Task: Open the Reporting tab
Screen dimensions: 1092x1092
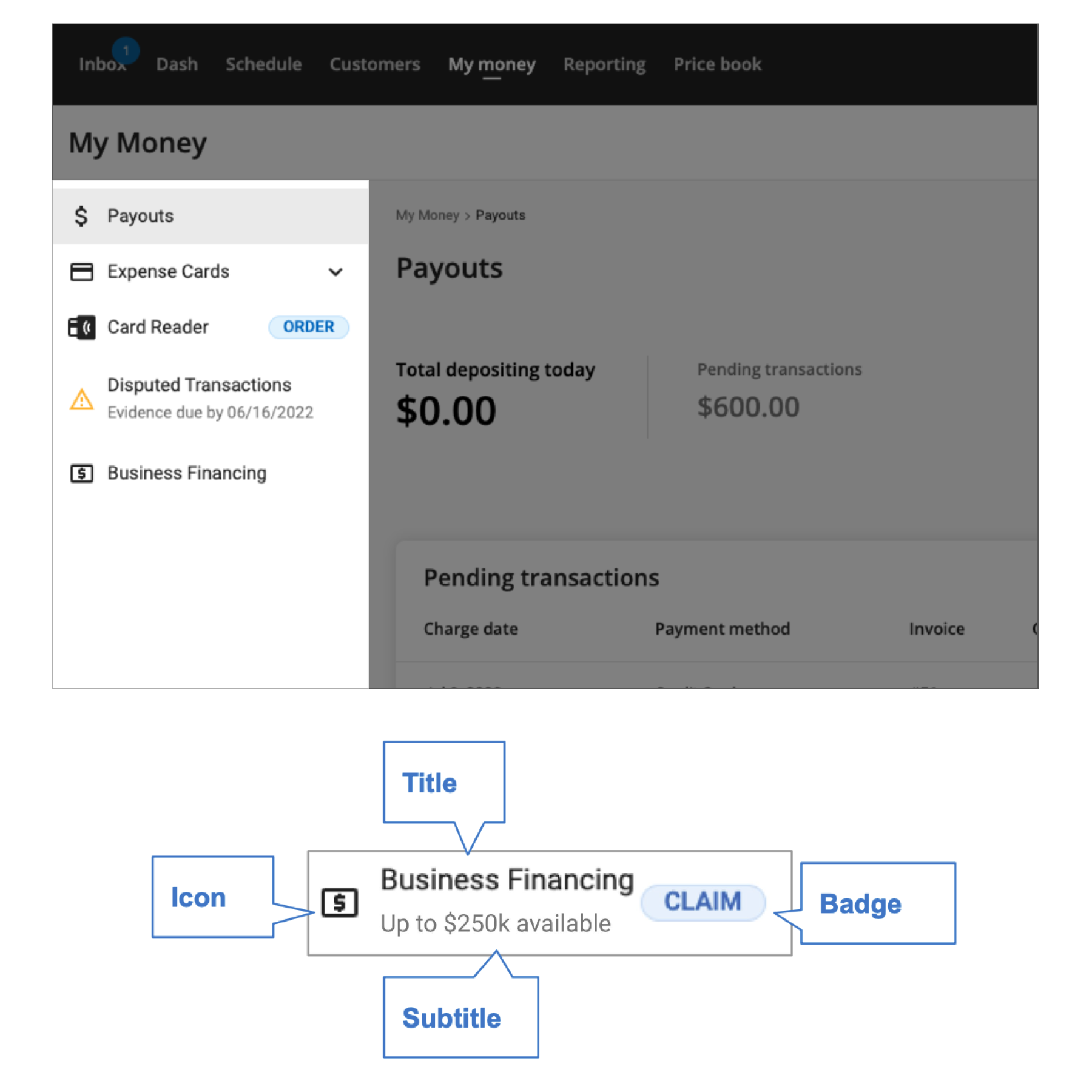Action: point(604,64)
